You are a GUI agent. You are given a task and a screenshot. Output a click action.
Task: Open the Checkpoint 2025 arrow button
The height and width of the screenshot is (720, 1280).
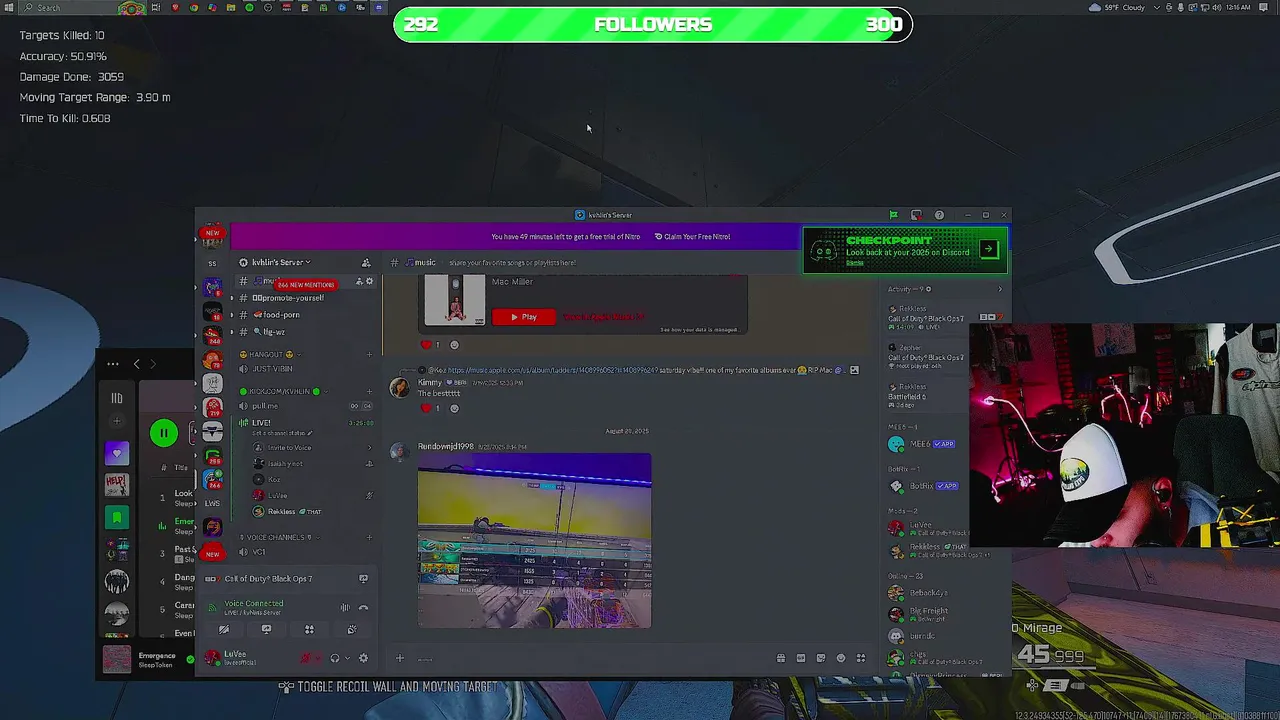988,250
